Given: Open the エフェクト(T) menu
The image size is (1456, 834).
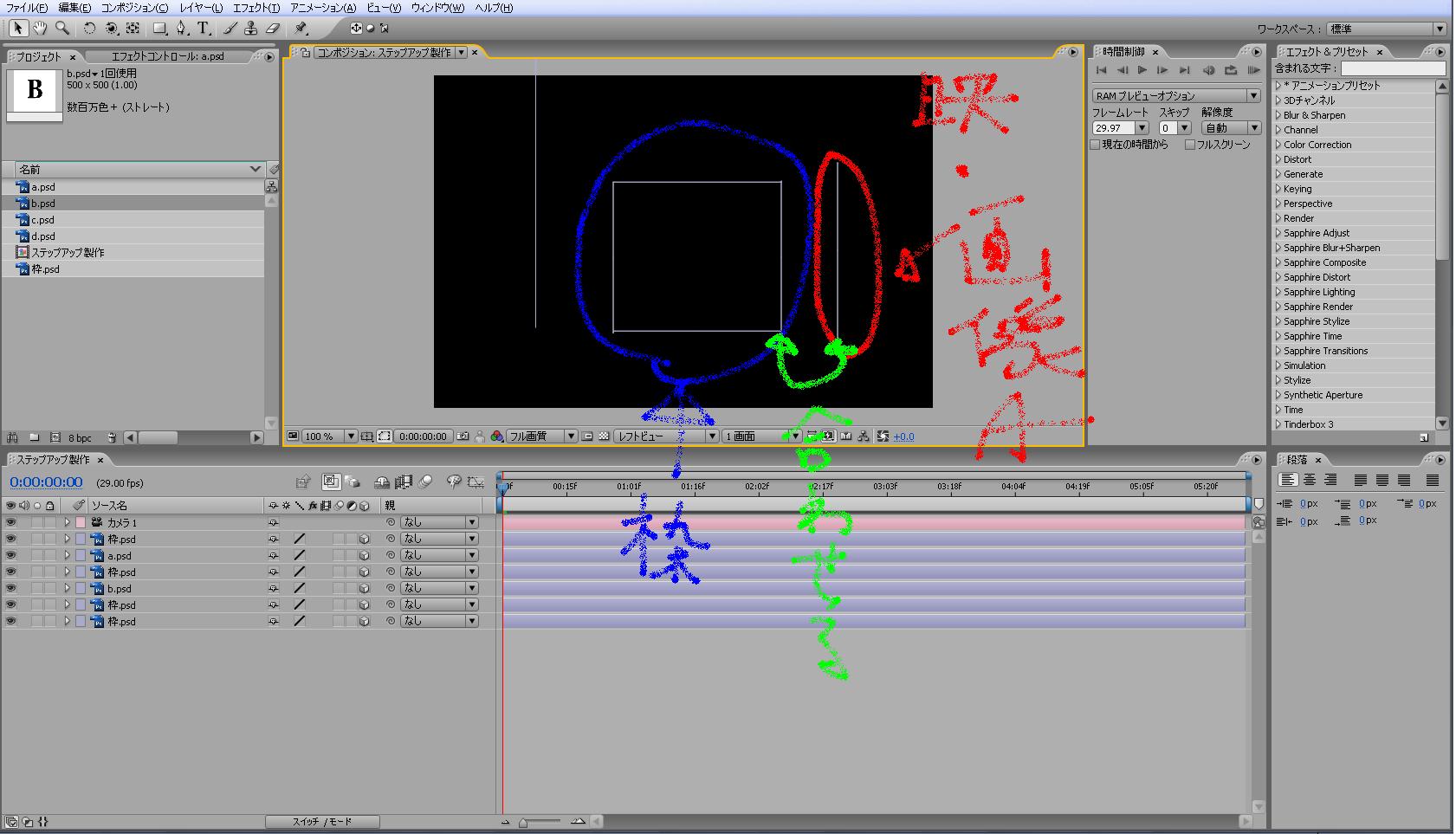Looking at the screenshot, I should [256, 7].
